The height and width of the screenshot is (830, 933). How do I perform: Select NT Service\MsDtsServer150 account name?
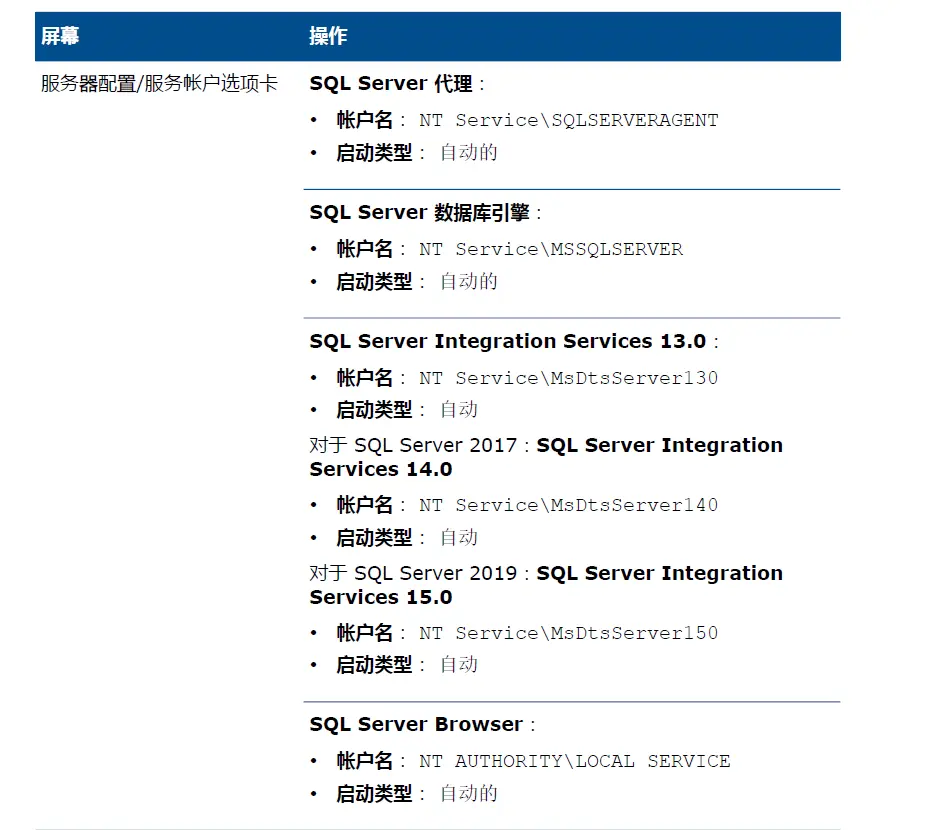[x=568, y=633]
